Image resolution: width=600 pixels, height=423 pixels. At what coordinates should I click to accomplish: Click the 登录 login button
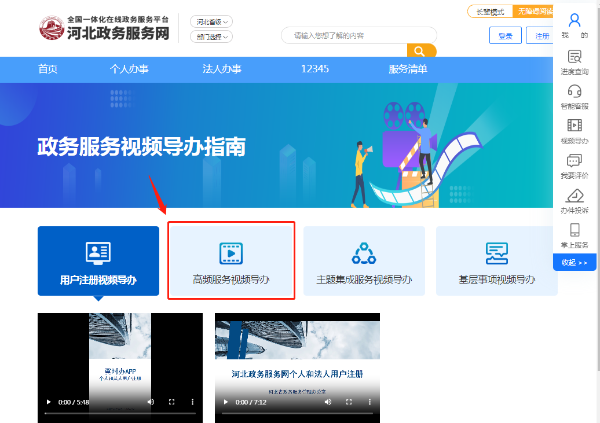pyautogui.click(x=505, y=36)
